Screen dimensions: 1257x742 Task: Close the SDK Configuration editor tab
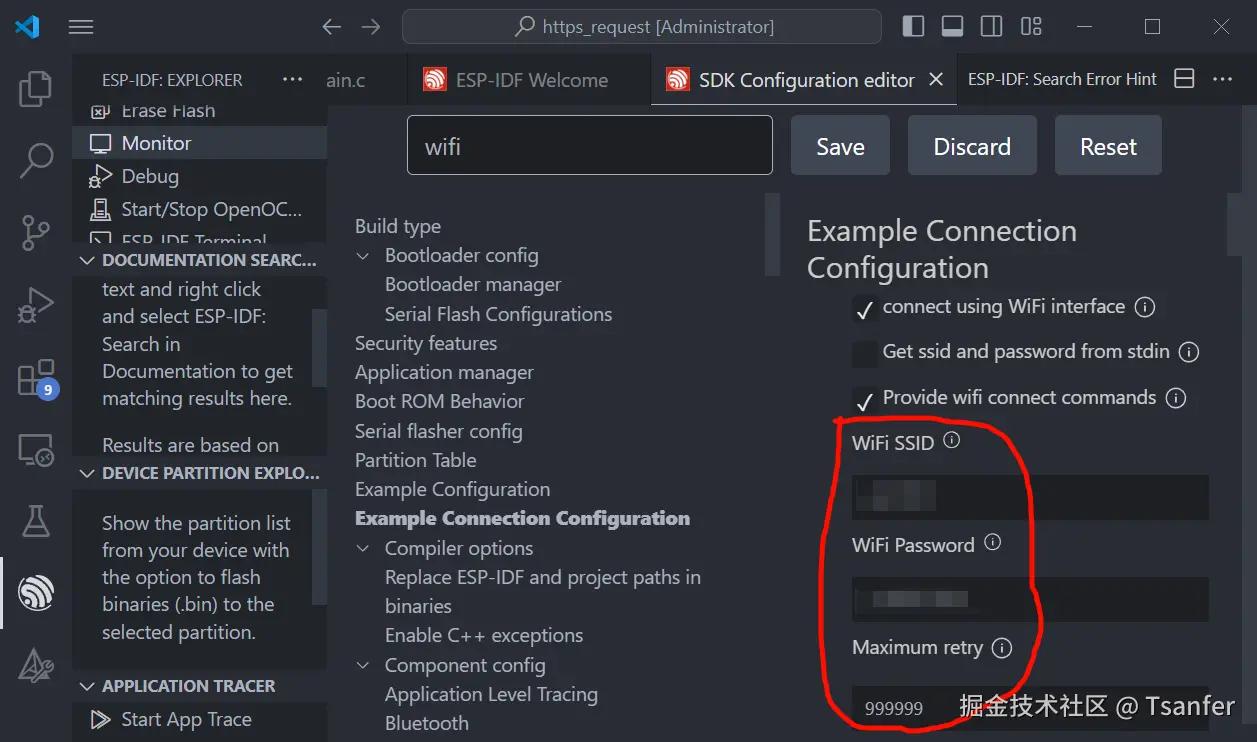(936, 79)
